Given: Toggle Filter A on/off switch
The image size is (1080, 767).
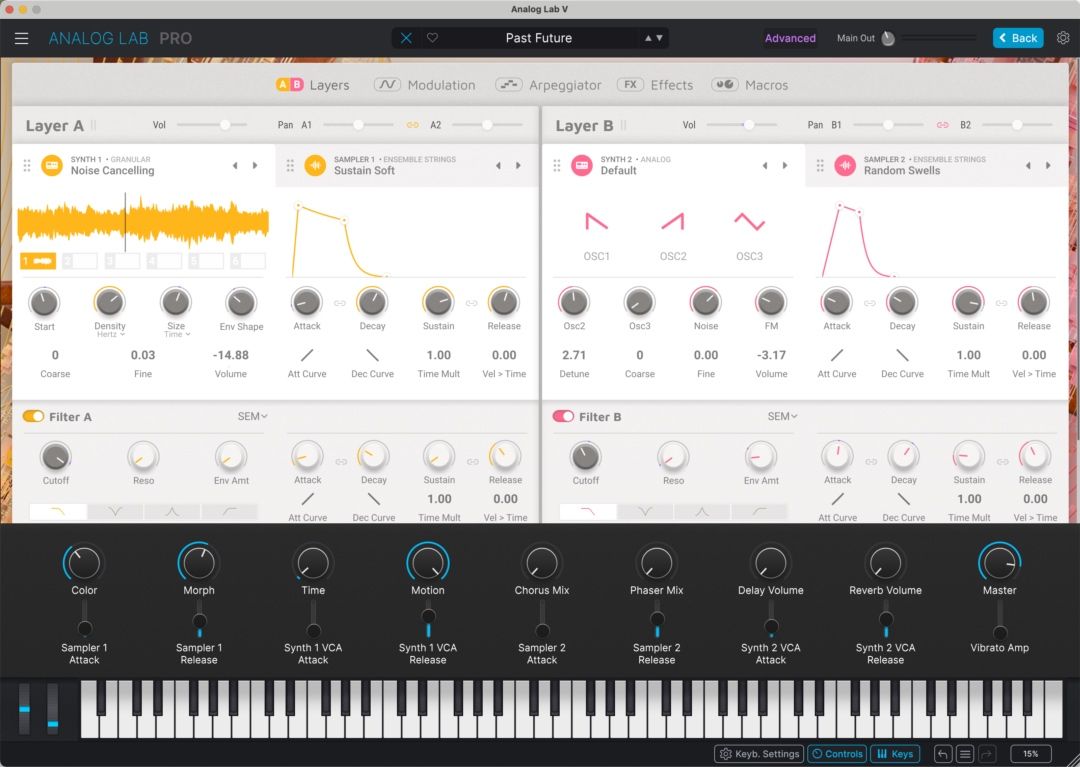Looking at the screenshot, I should pos(33,417).
